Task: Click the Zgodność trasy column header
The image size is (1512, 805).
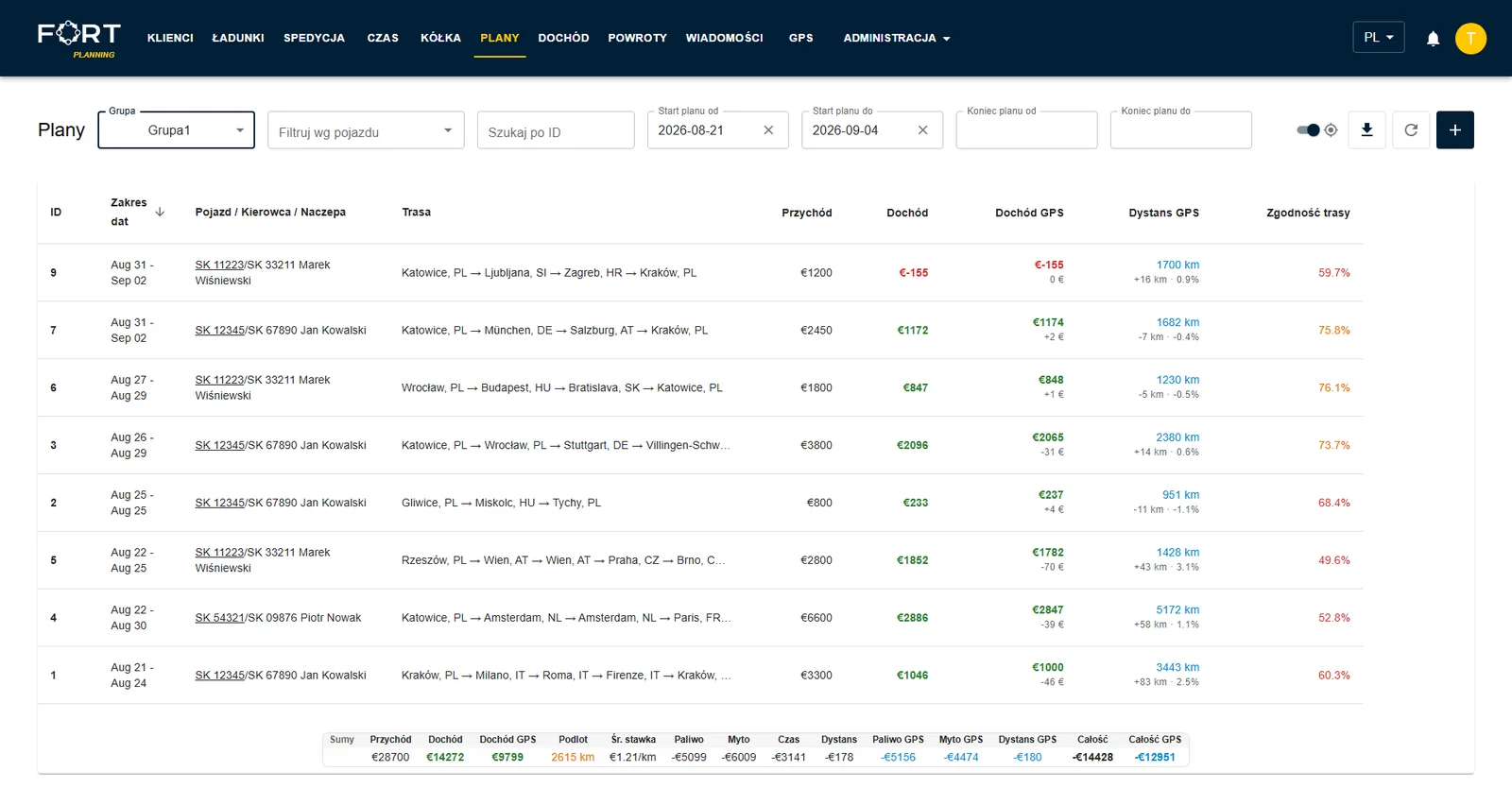Action: tap(1308, 213)
